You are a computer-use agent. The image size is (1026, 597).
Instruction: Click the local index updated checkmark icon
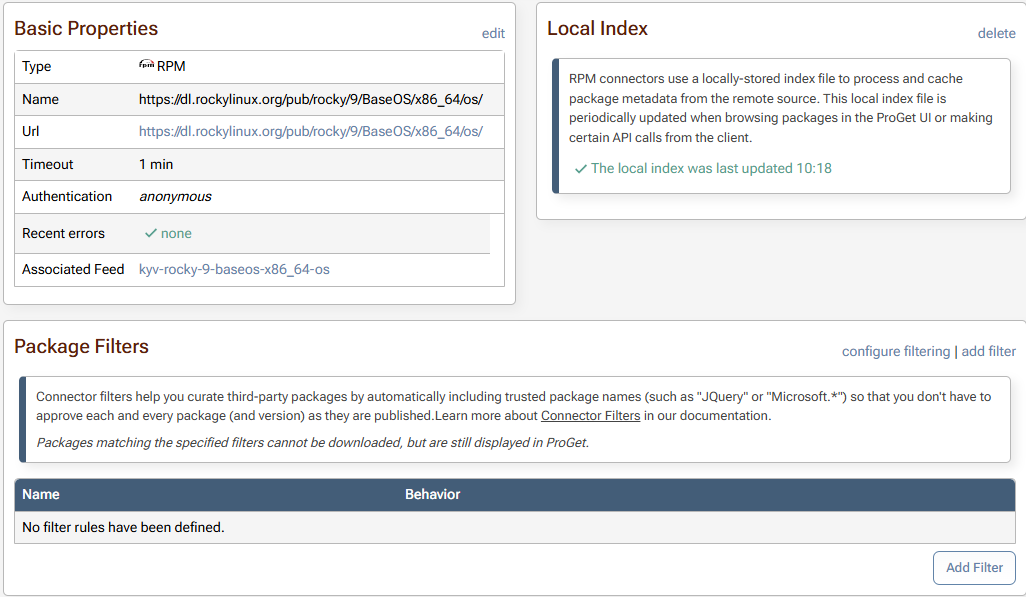click(580, 169)
